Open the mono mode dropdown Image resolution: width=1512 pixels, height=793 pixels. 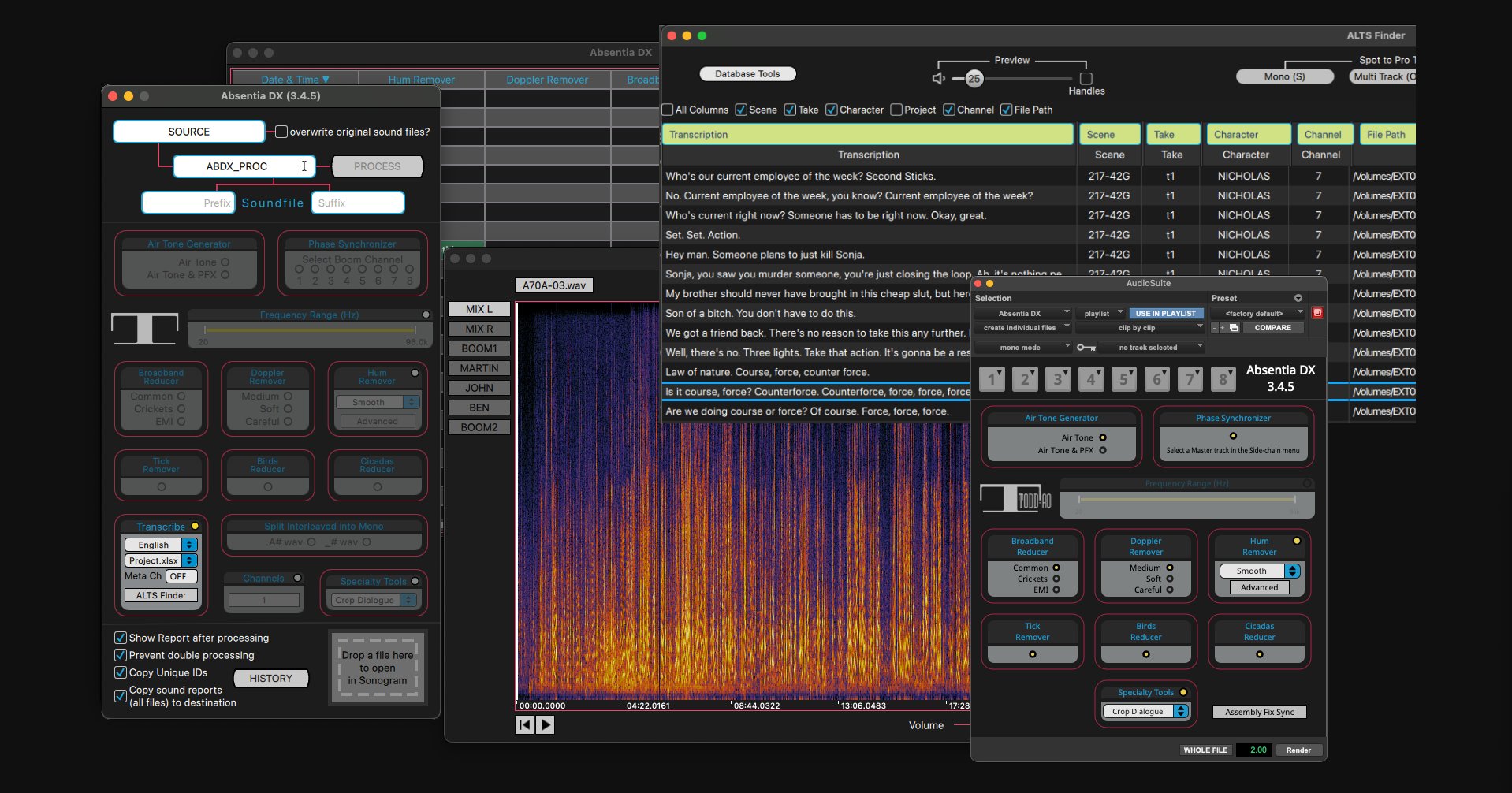pyautogui.click(x=1022, y=347)
